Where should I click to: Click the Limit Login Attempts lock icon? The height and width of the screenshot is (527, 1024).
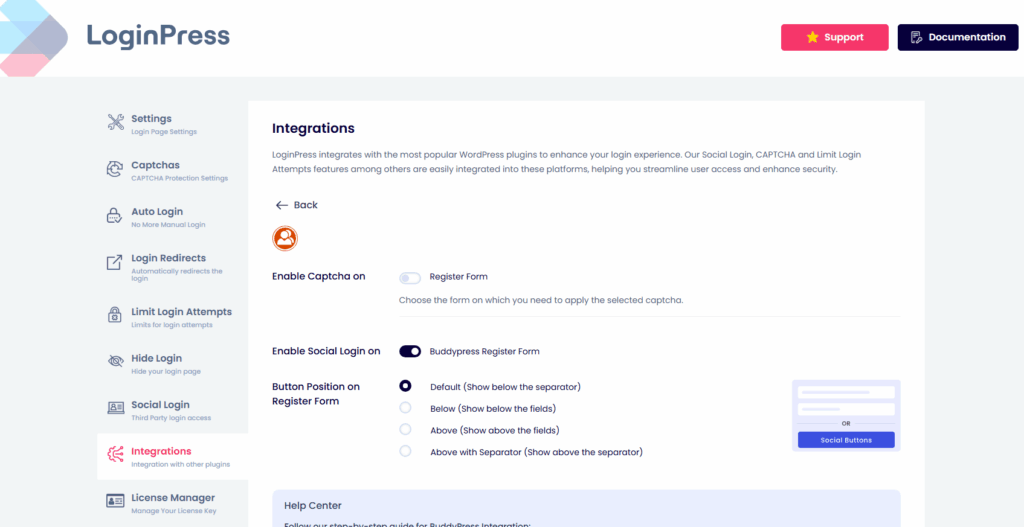pyautogui.click(x=115, y=315)
